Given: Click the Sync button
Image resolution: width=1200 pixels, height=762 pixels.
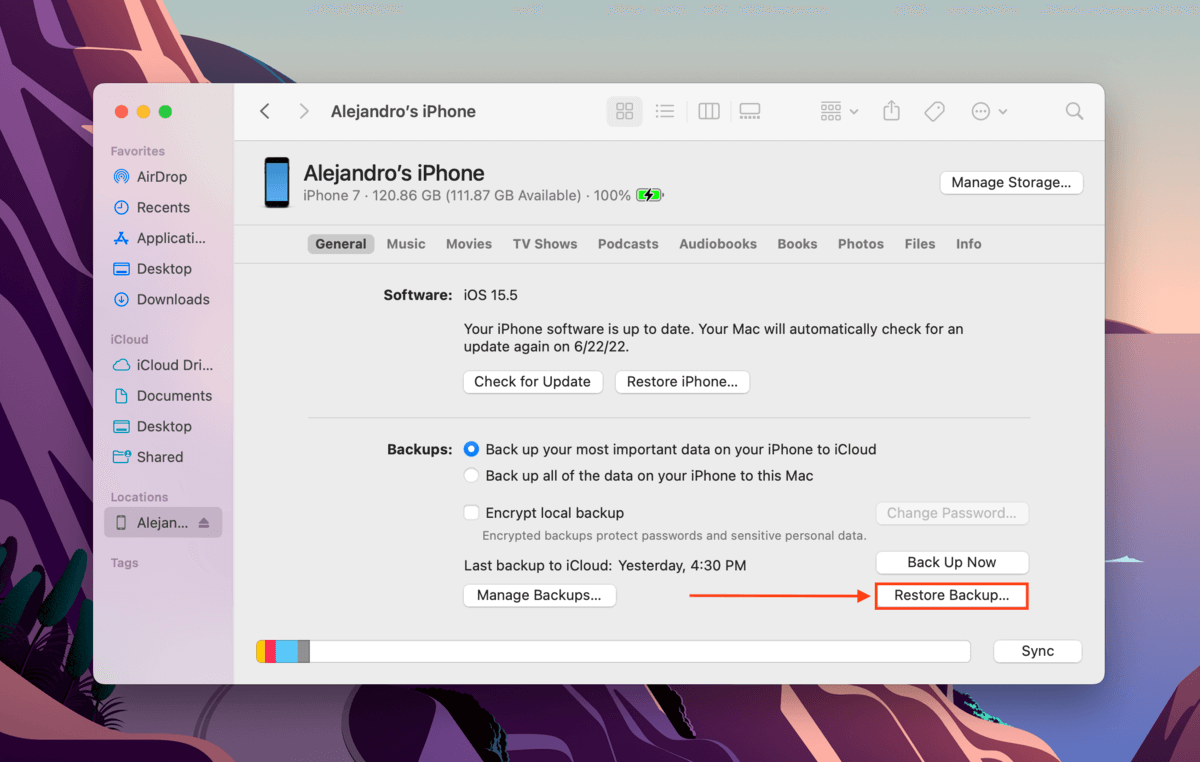Looking at the screenshot, I should coord(1038,651).
